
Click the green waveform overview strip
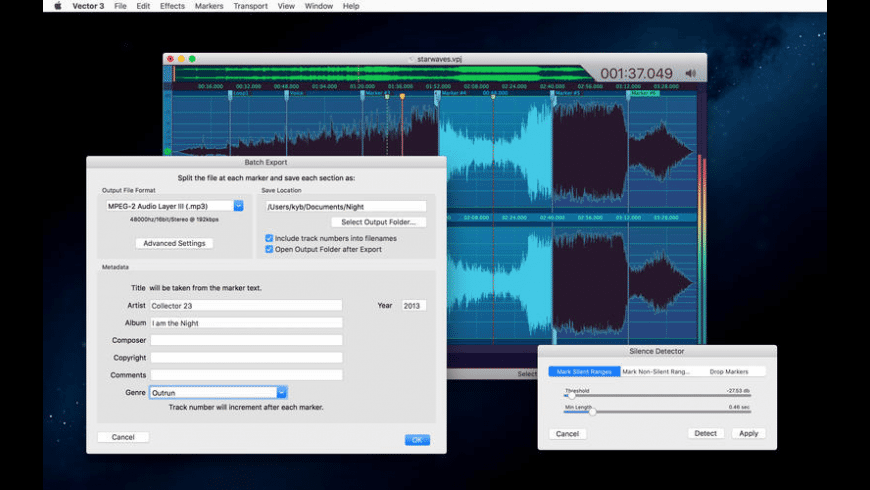click(380, 72)
